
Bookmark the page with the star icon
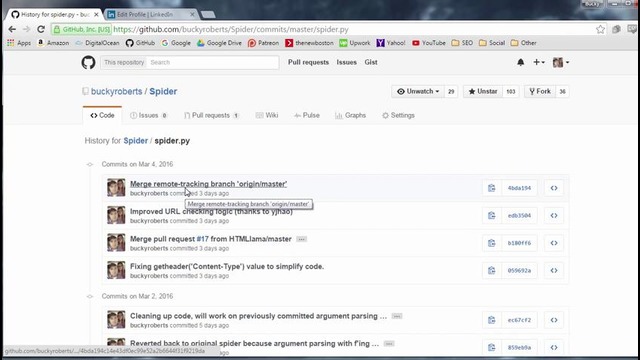(600, 29)
